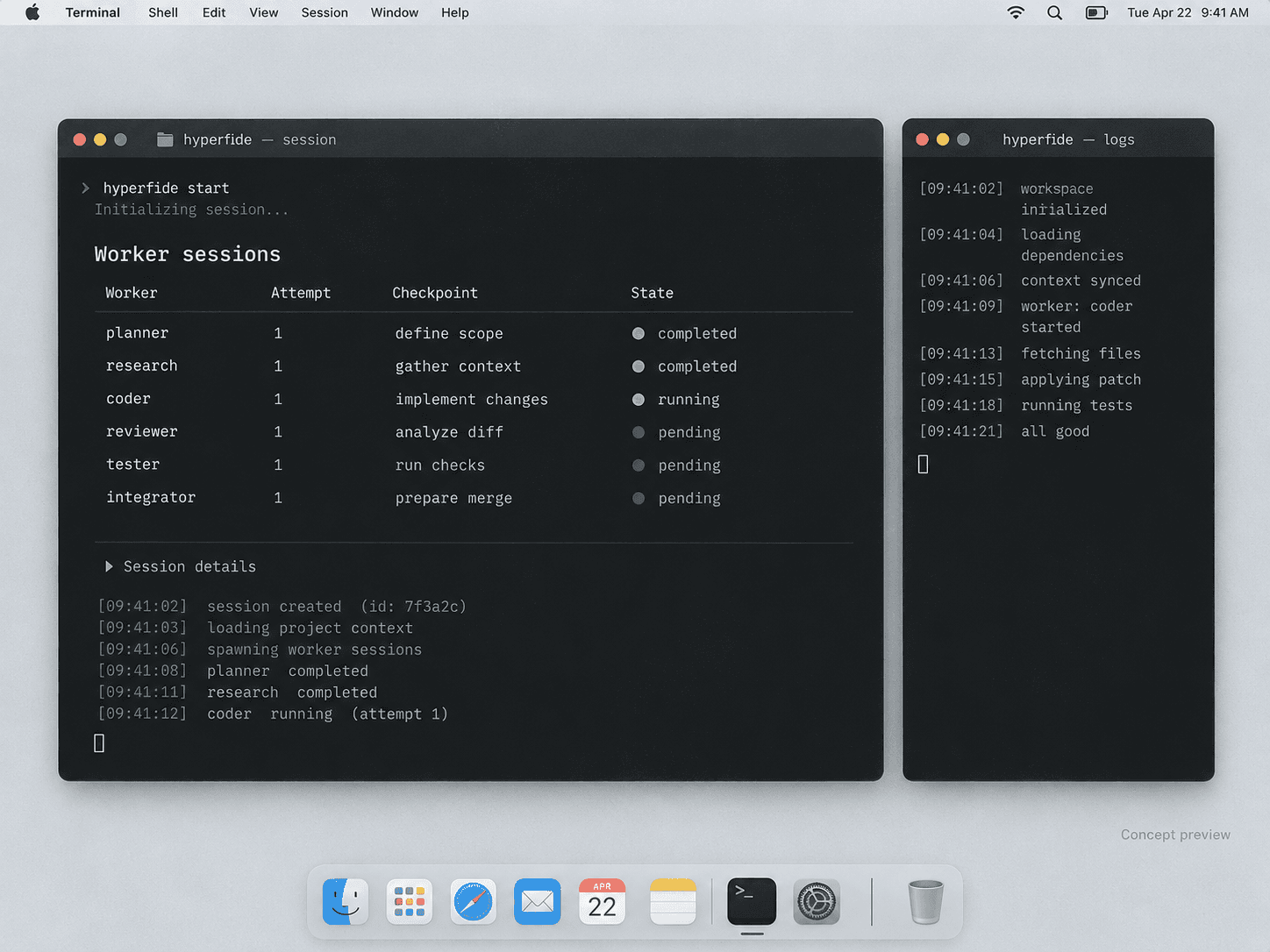Click the Checkpoint column header
This screenshot has height=952, width=1270.
click(435, 293)
